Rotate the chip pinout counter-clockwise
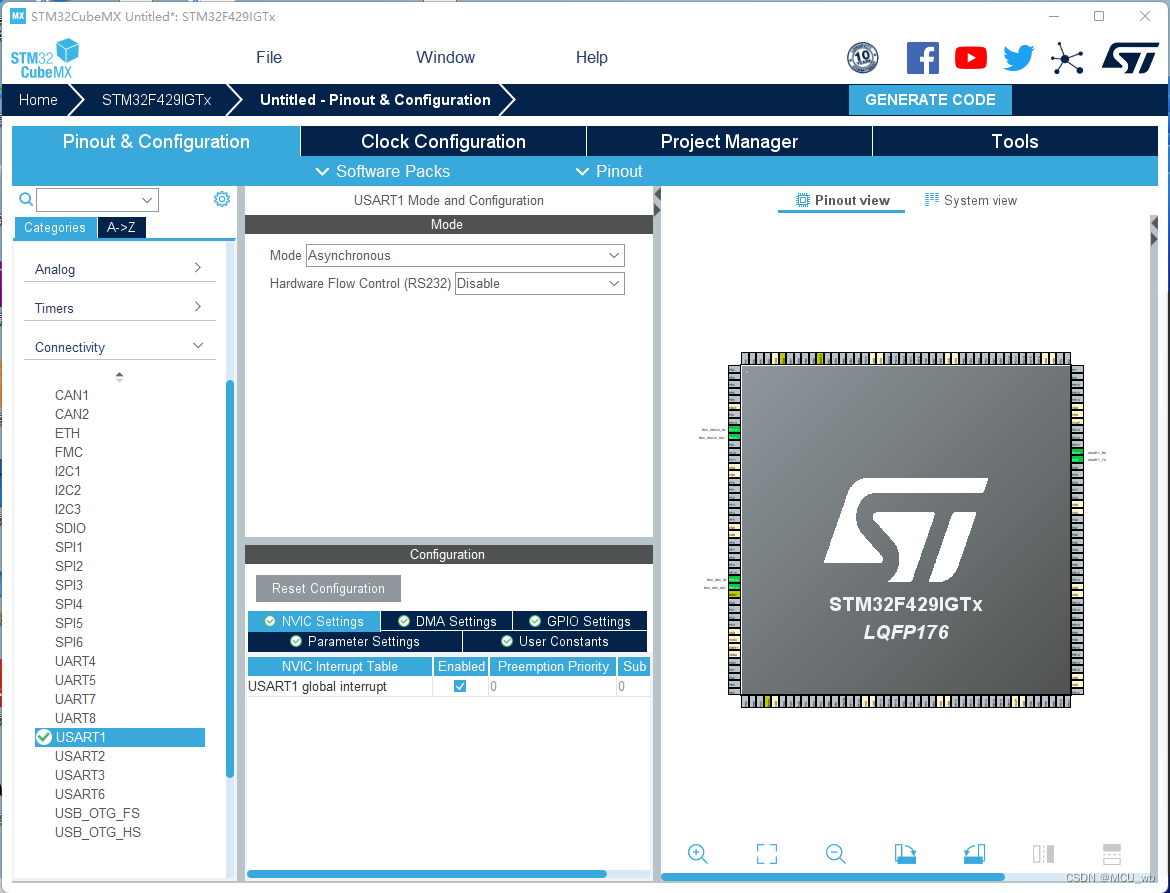The image size is (1170, 893). pos(975,853)
